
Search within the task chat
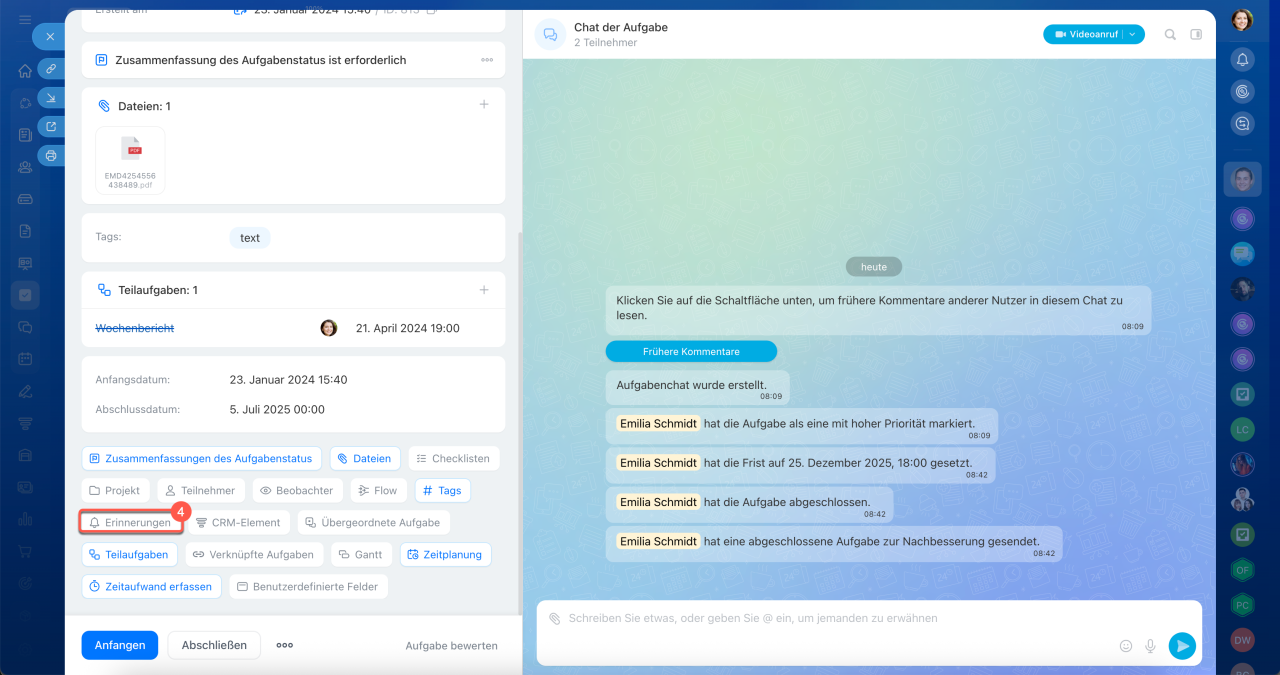coord(1170,34)
